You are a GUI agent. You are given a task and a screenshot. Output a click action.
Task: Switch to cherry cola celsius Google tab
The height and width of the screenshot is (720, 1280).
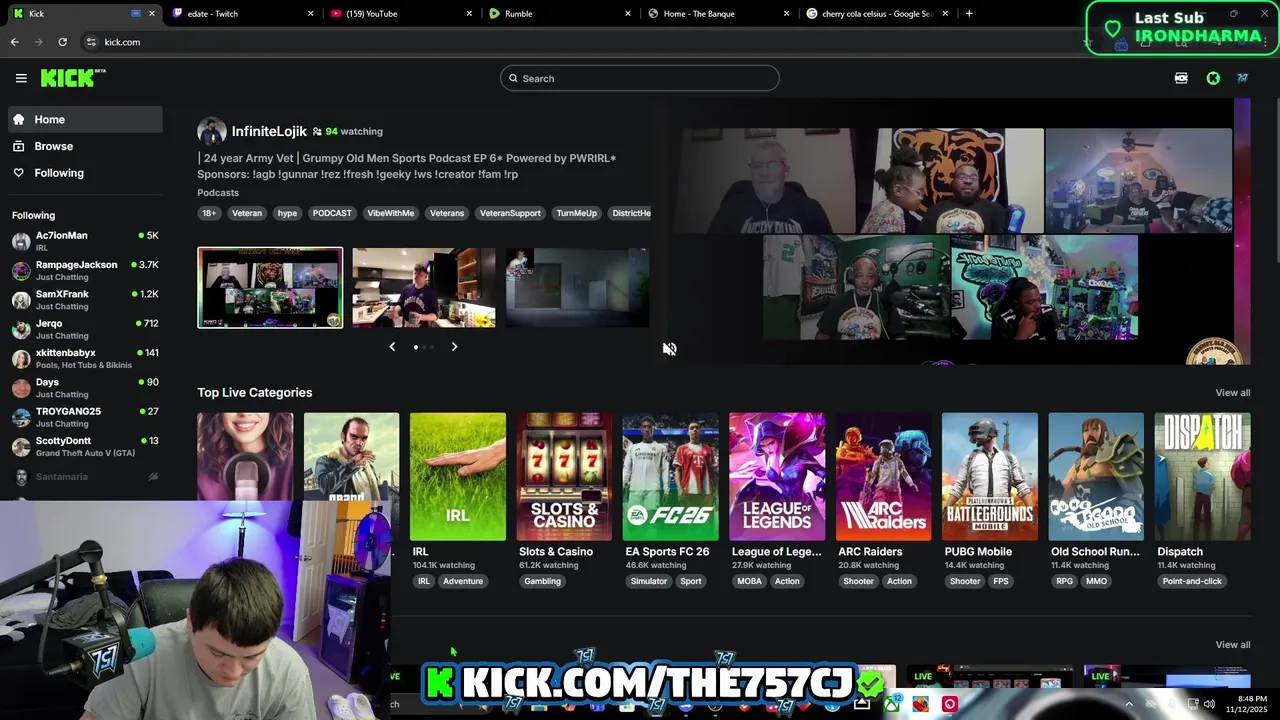(877, 13)
